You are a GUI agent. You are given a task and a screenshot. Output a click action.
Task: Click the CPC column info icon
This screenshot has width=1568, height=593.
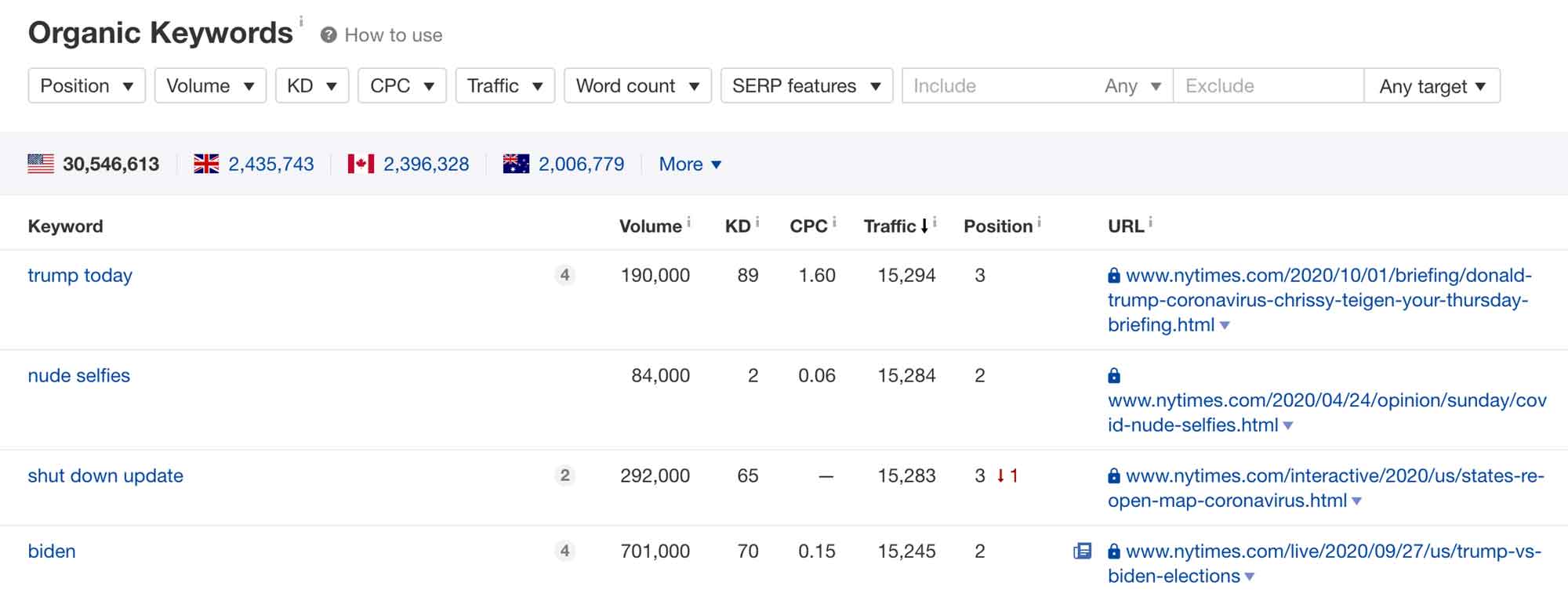point(834,222)
